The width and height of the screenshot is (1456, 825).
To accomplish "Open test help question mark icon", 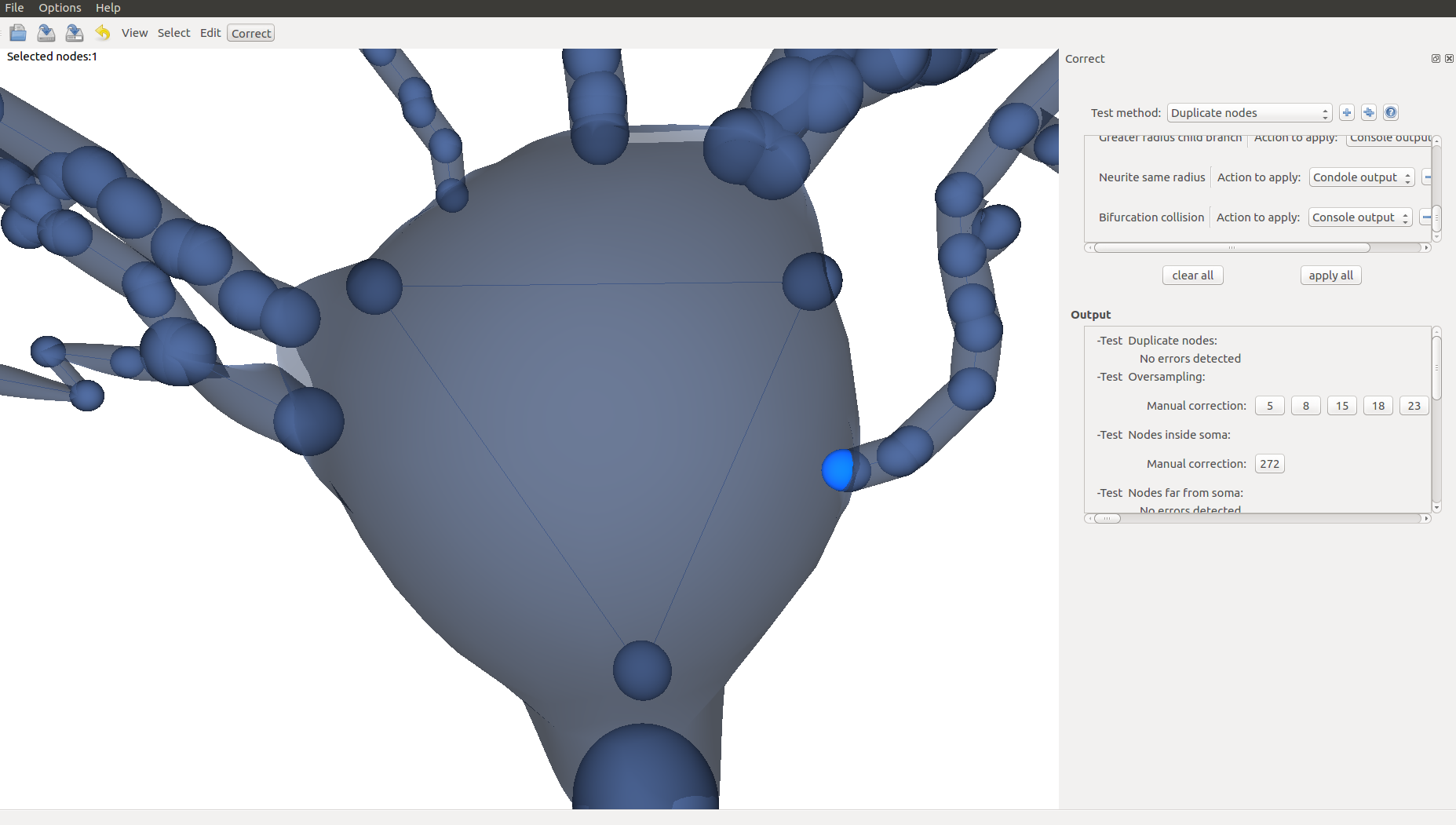I will click(x=1390, y=113).
